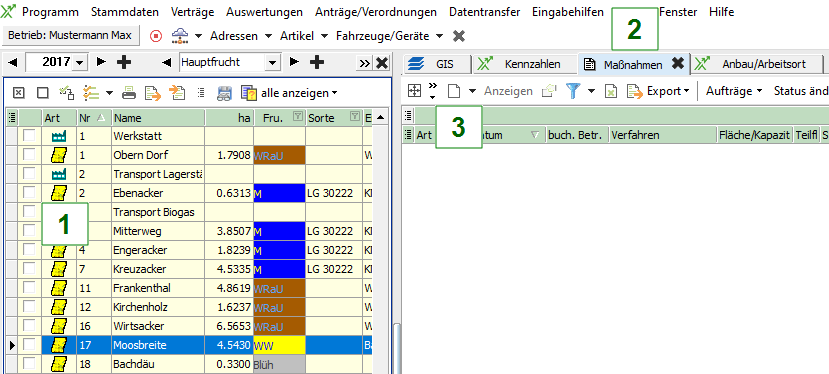Image resolution: width=829 pixels, height=374 pixels.
Task: Click import document icon with incoming arrow
Action: click(x=177, y=93)
